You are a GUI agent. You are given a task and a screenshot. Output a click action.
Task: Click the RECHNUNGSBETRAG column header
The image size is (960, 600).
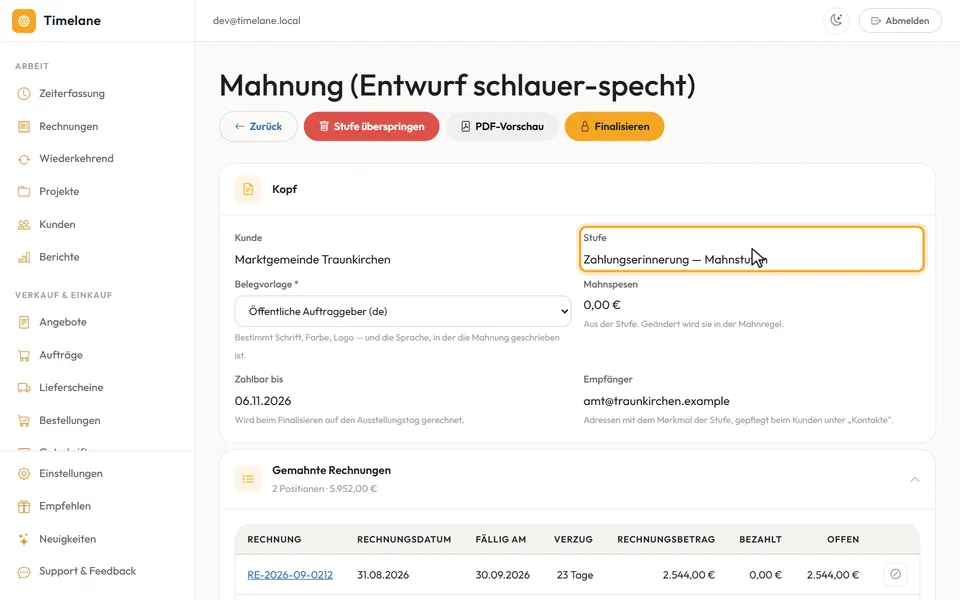666,539
